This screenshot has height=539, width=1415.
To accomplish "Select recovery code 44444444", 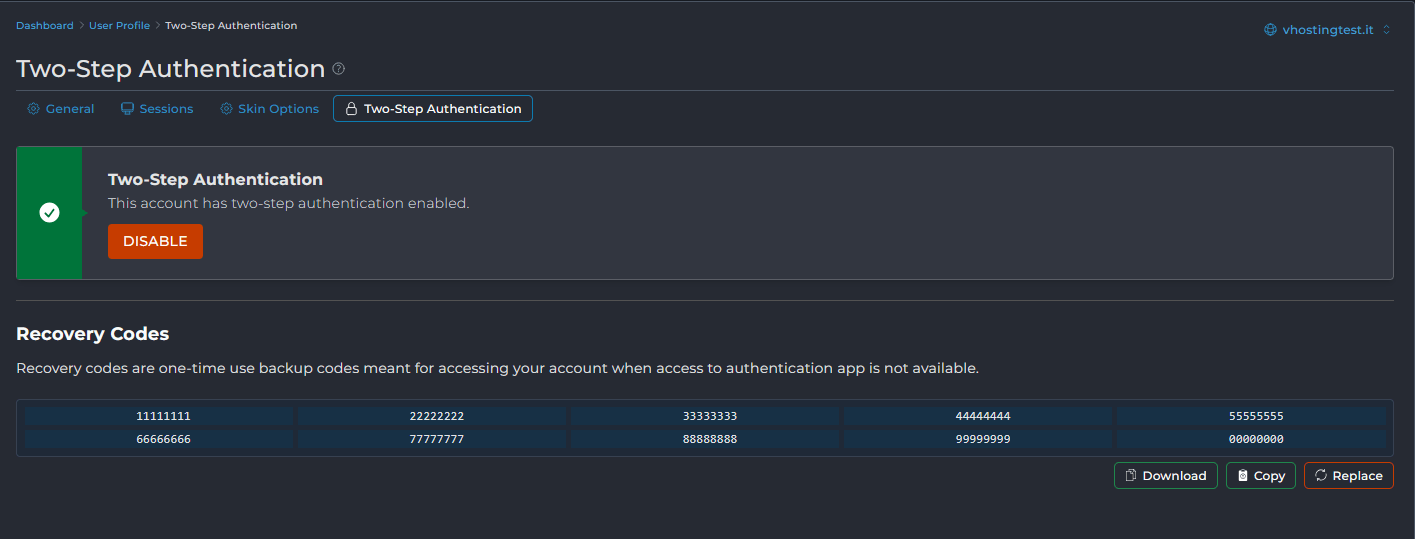I will pos(983,416).
